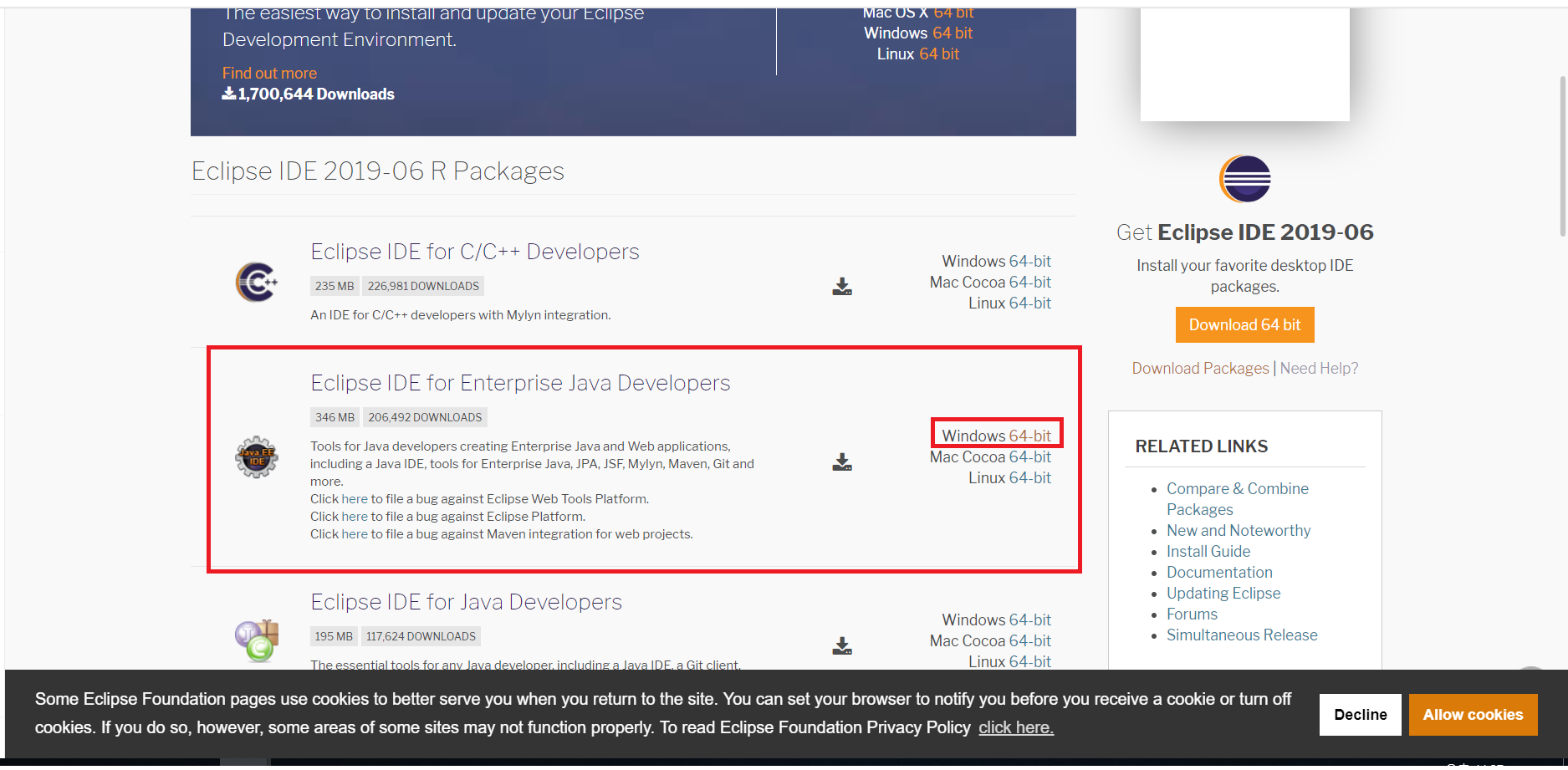
Task: Click the 195 MB size badge
Action: tap(334, 636)
